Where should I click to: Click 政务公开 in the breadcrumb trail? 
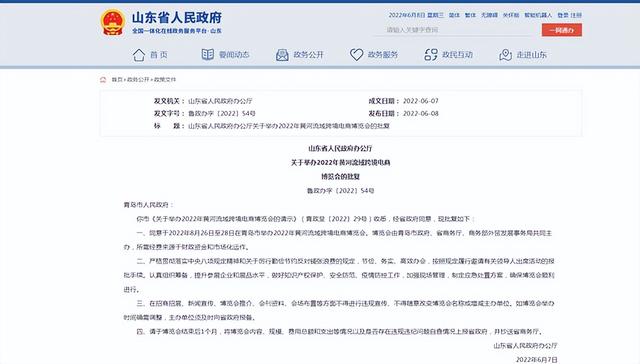pos(138,80)
